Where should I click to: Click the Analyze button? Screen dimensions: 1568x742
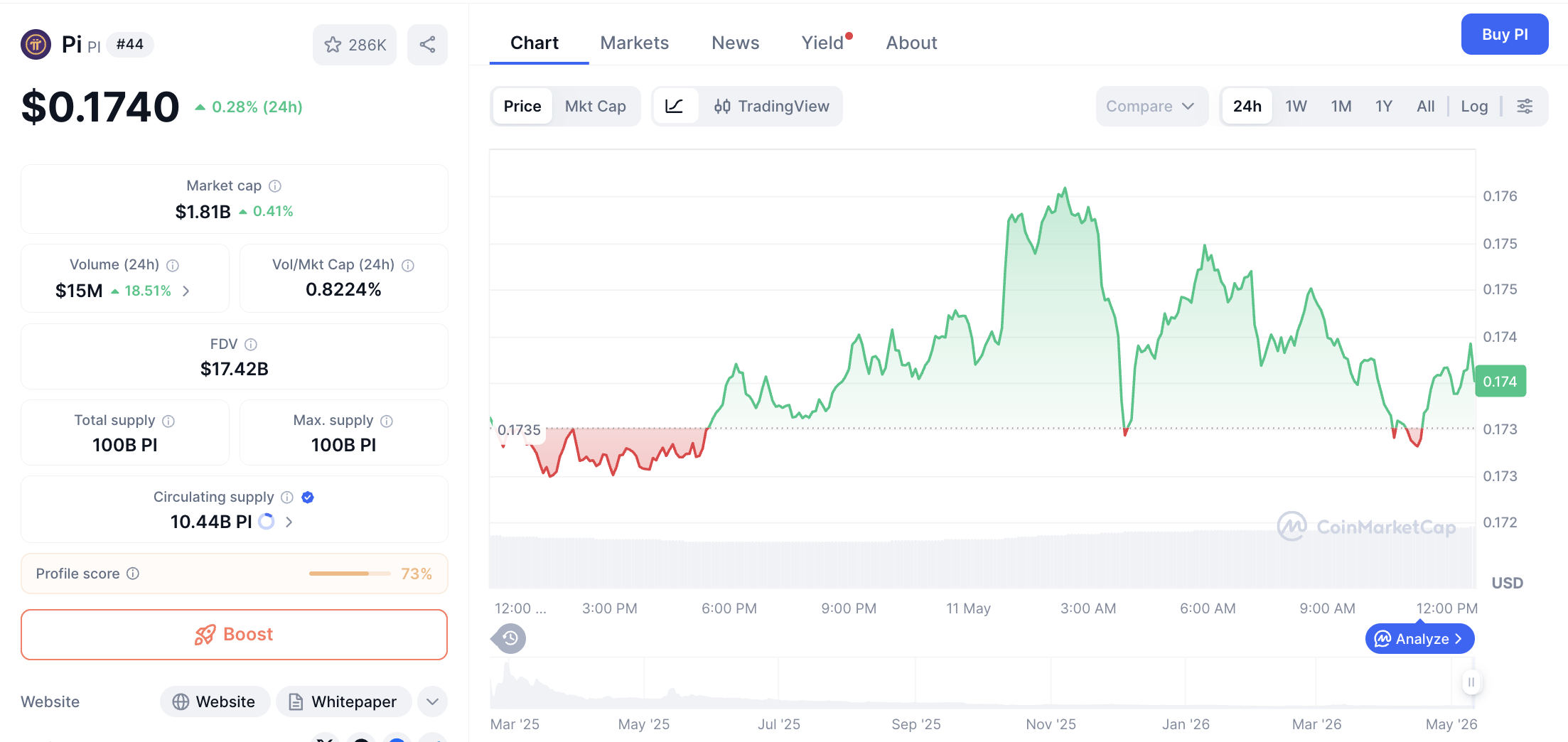[1419, 639]
